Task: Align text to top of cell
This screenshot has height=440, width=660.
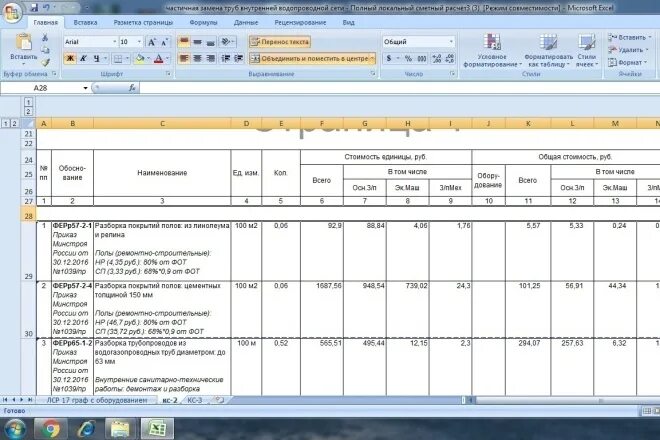Action: click(184, 42)
